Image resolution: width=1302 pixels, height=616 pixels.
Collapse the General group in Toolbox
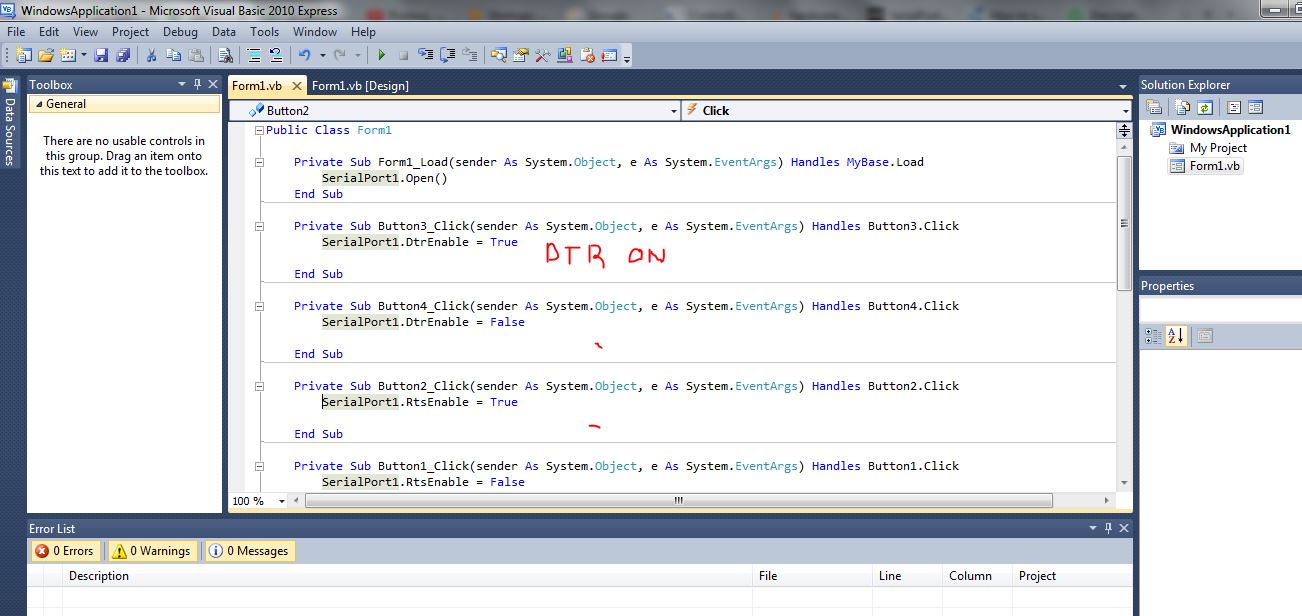[39, 104]
